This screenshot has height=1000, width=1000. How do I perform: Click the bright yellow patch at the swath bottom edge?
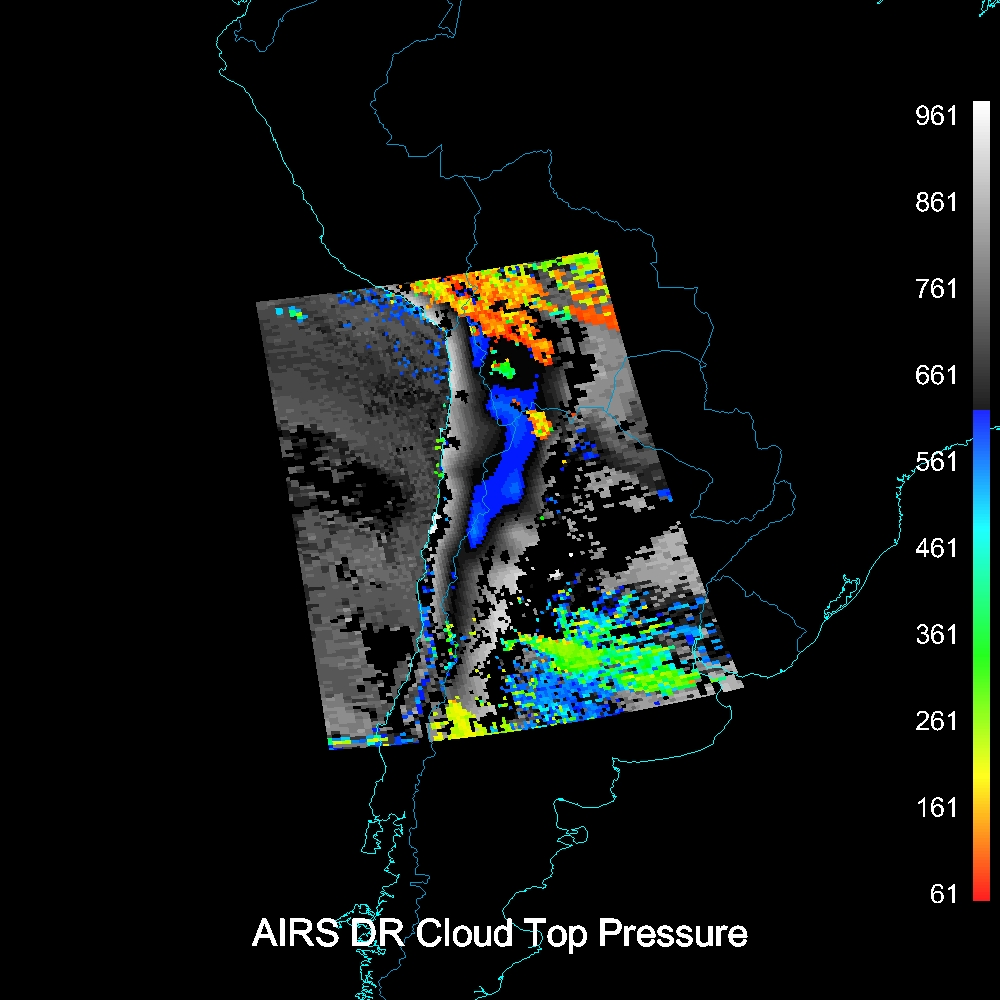(x=460, y=720)
